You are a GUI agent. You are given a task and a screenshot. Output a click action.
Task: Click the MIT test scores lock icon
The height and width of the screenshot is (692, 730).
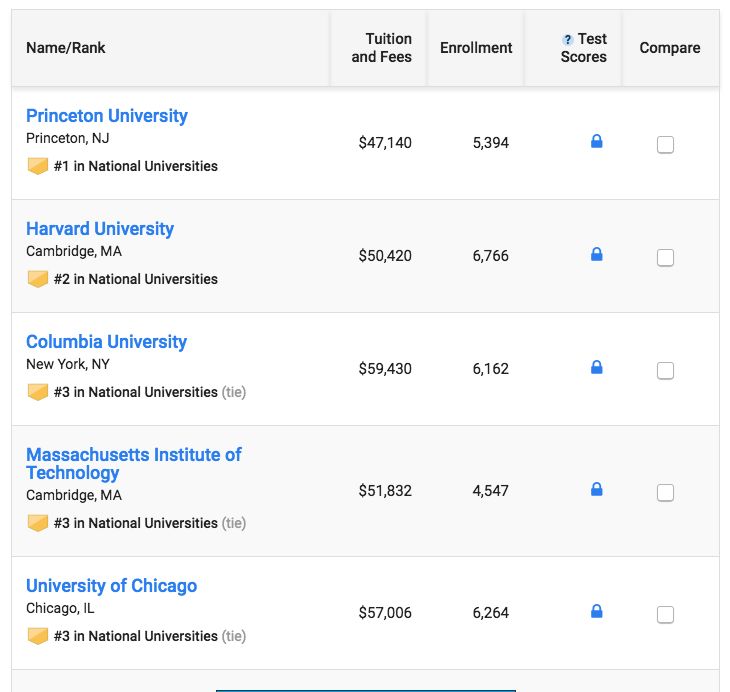pyautogui.click(x=597, y=490)
